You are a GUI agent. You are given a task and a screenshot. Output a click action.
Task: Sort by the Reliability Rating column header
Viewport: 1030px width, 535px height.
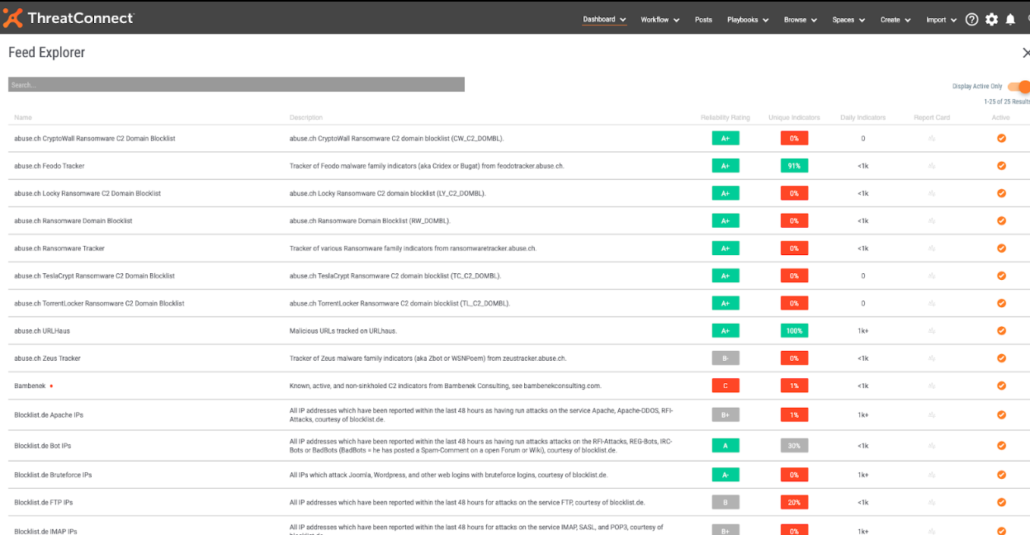coord(725,118)
